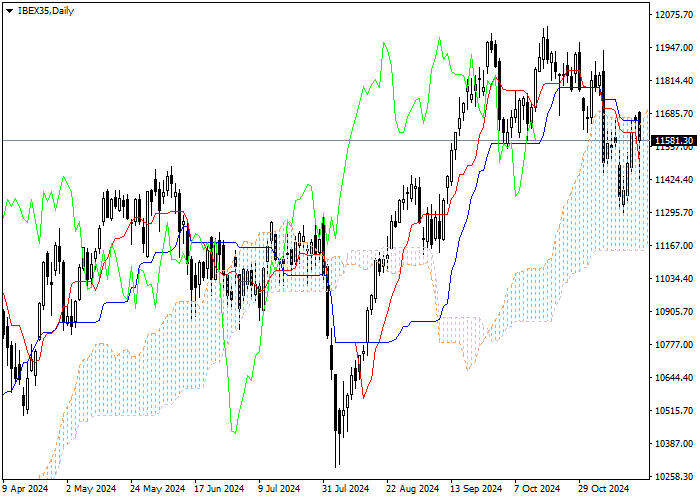Select the 9 Apr 2024 date label

(25, 489)
